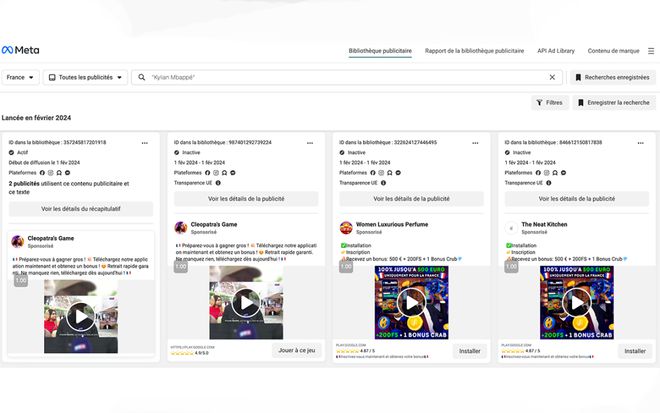Image resolution: width=660 pixels, height=413 pixels.
Task: Play video in ad 987401292739224
Action: (246, 303)
